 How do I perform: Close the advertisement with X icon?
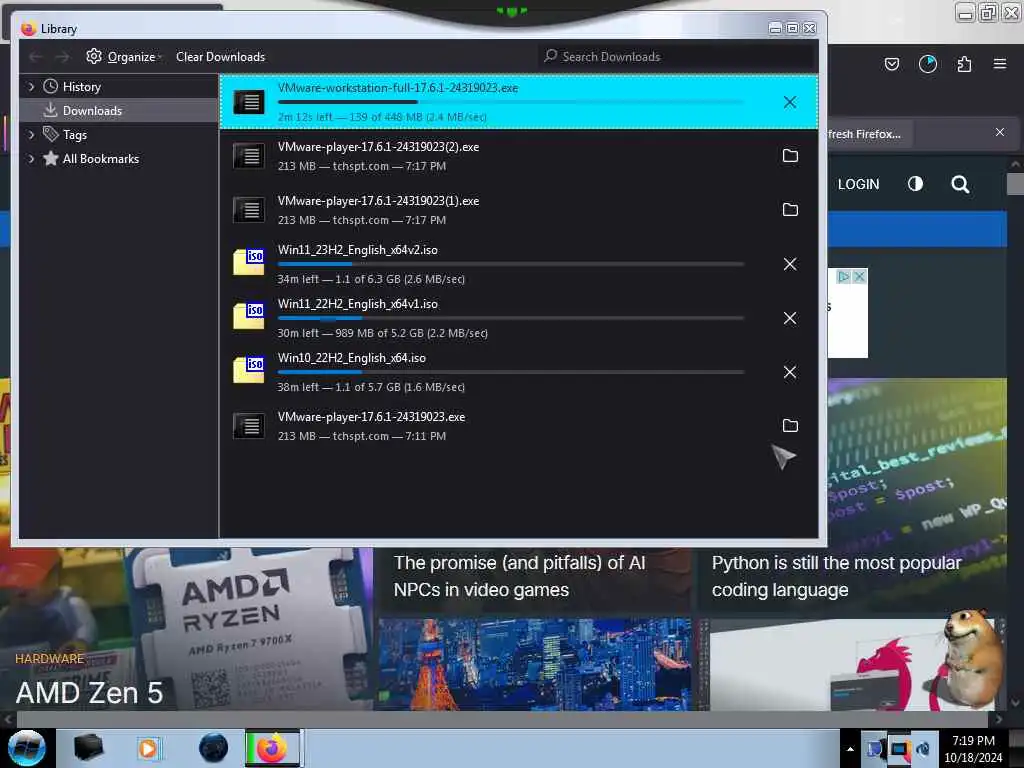pos(860,276)
